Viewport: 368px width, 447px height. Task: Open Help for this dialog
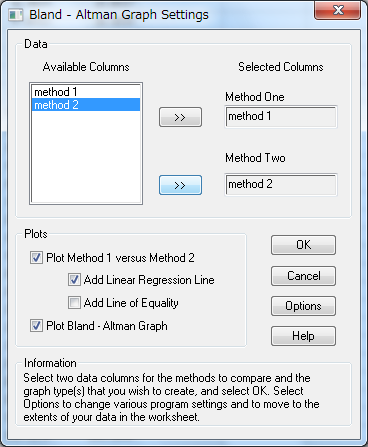[x=303, y=336]
